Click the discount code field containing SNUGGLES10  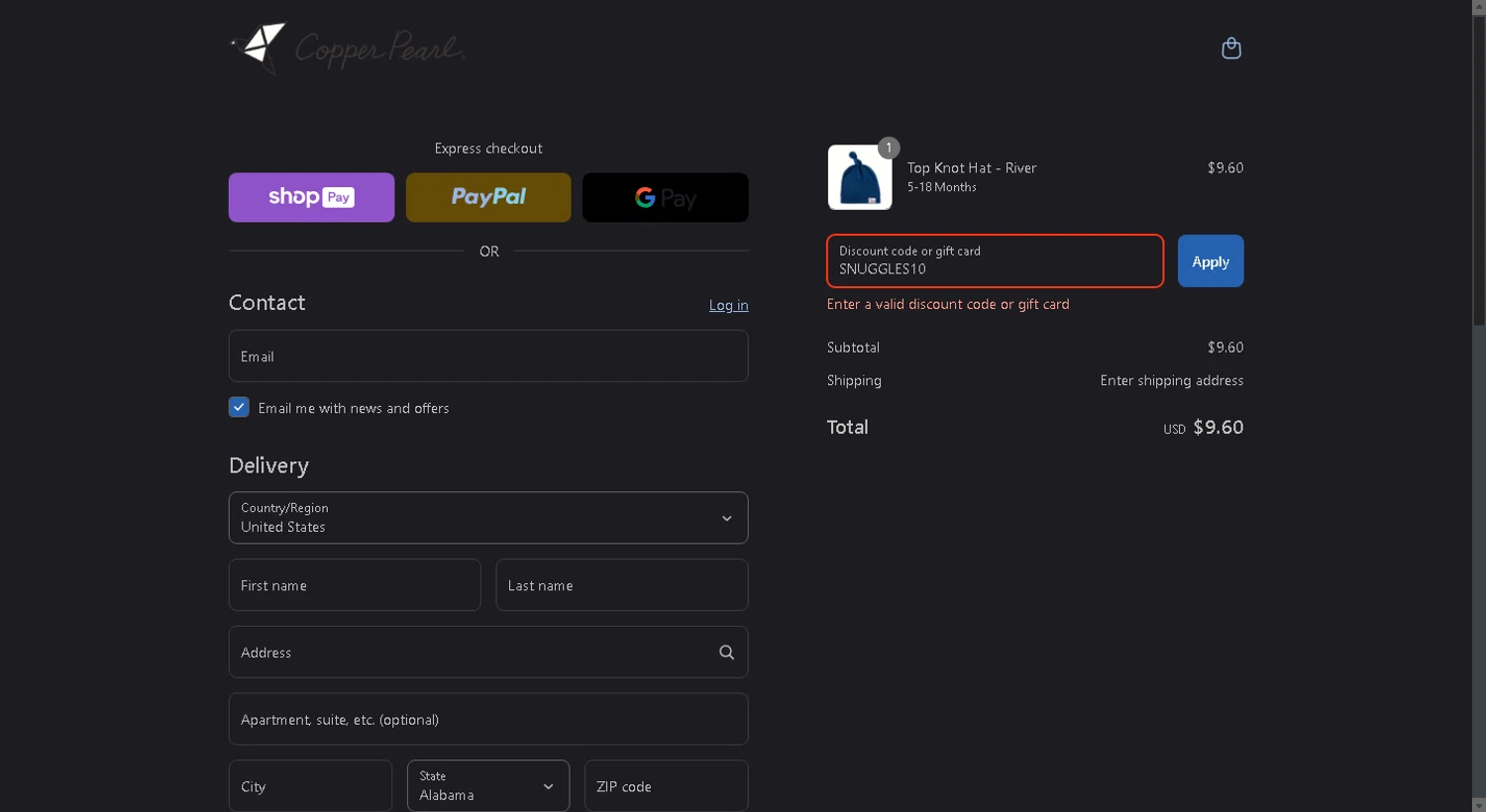click(x=995, y=261)
